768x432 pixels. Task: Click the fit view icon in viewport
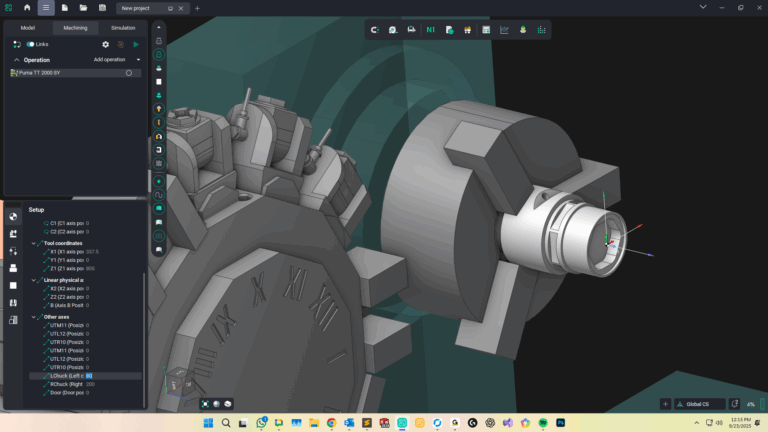[x=205, y=404]
